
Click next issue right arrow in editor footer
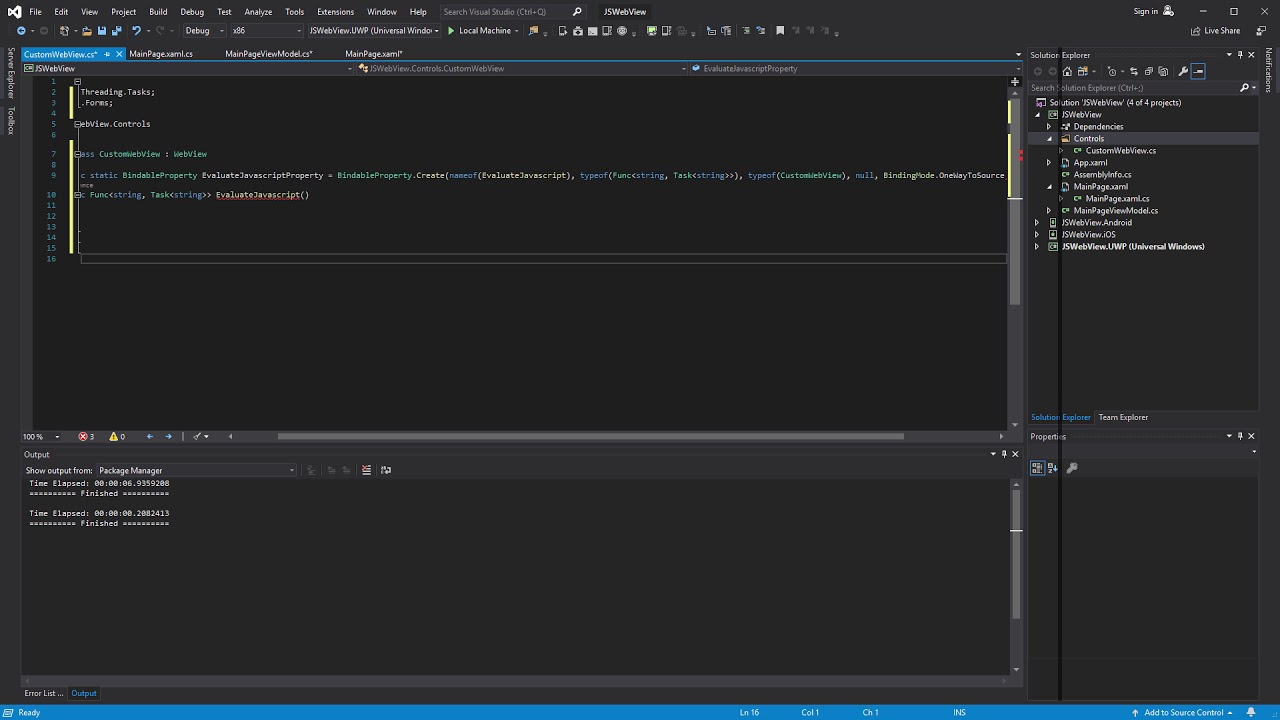coord(168,436)
